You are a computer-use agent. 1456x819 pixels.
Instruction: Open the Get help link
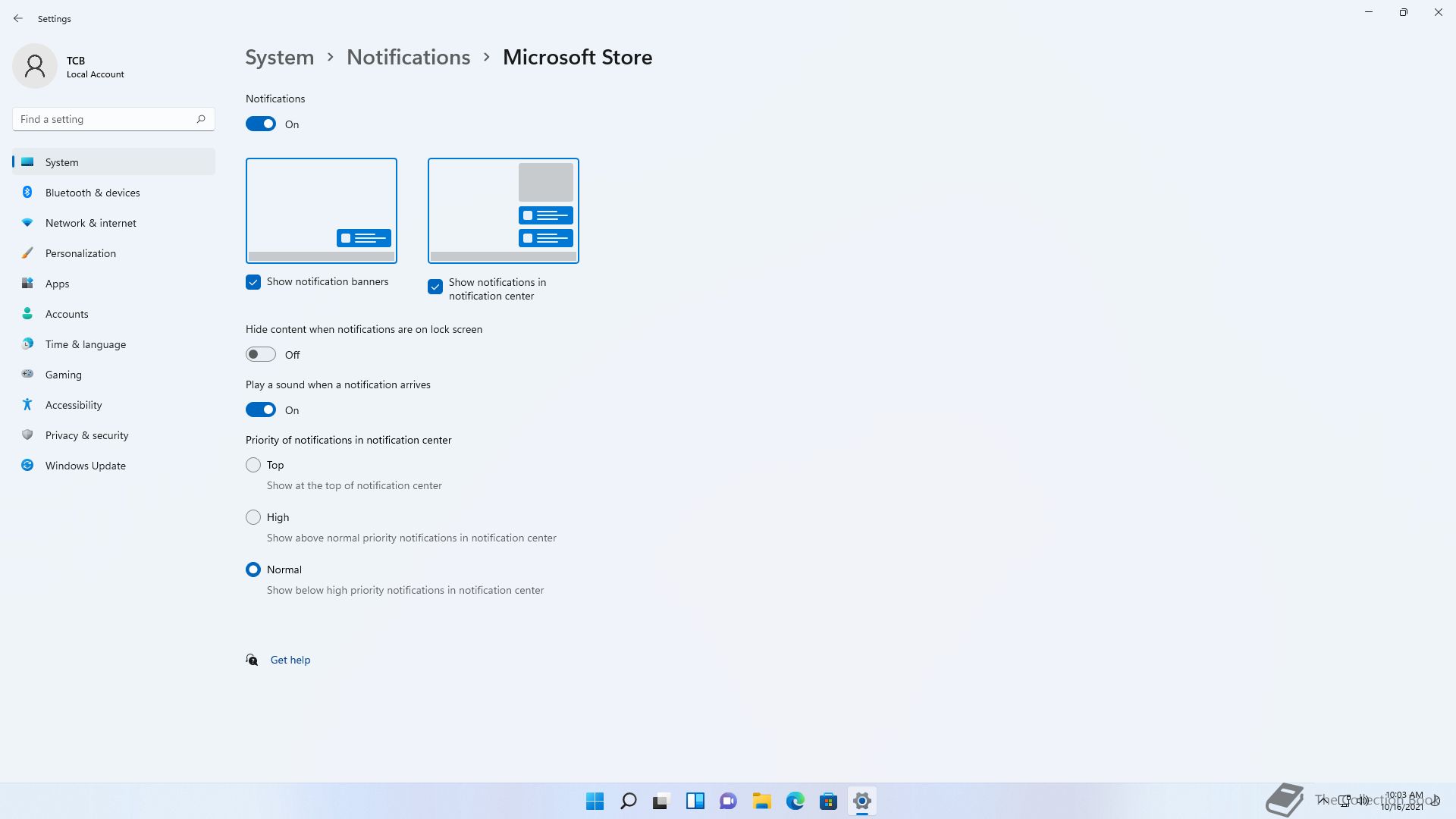[290, 660]
